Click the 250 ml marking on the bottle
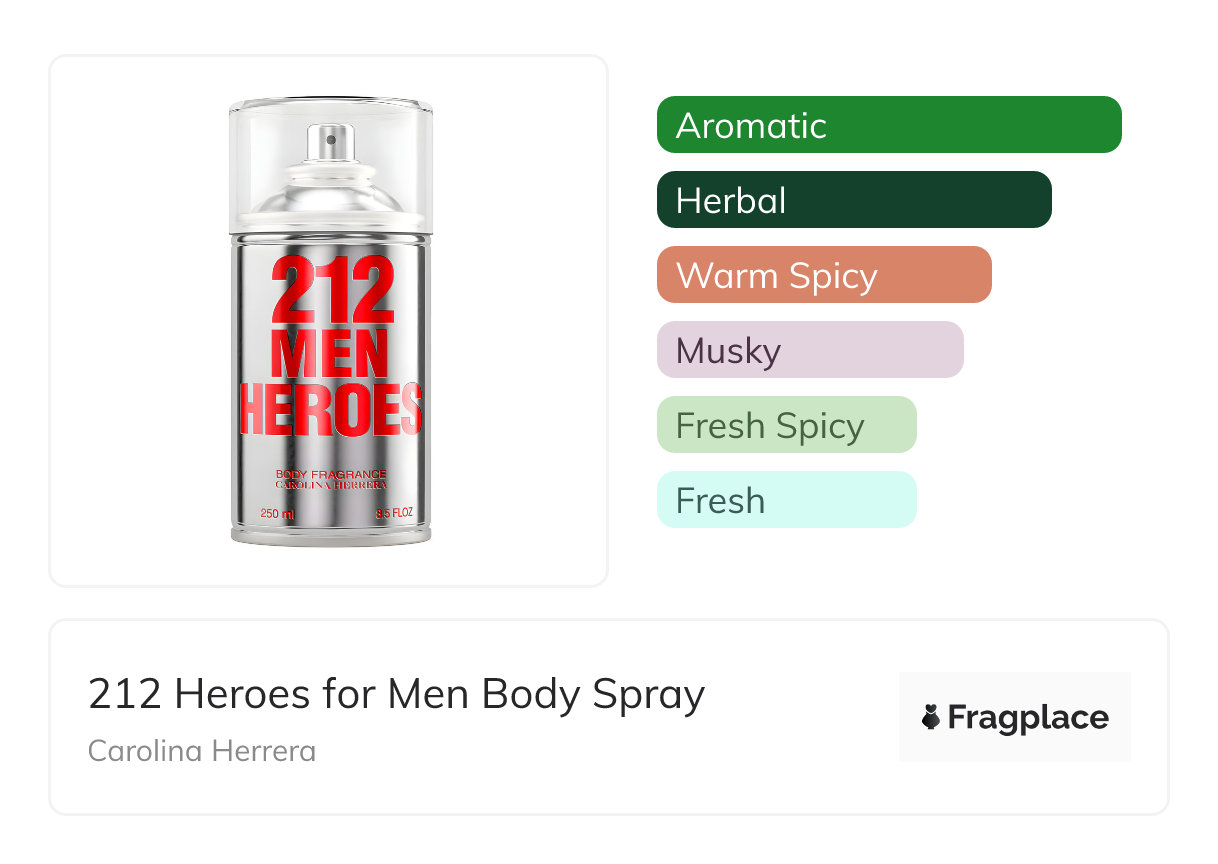Viewport: 1218px width, 864px height. (x=277, y=513)
